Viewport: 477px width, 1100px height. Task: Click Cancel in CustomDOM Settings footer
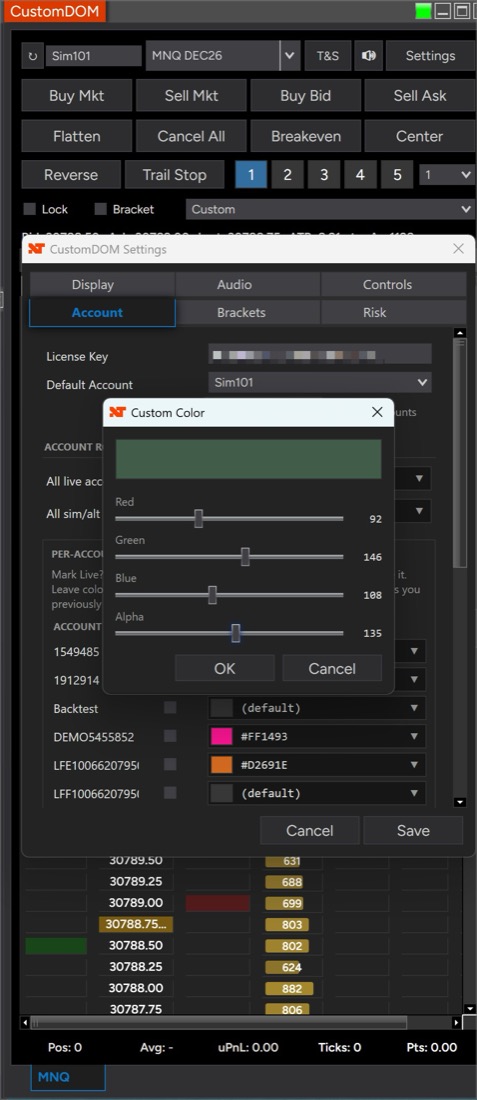tap(309, 831)
